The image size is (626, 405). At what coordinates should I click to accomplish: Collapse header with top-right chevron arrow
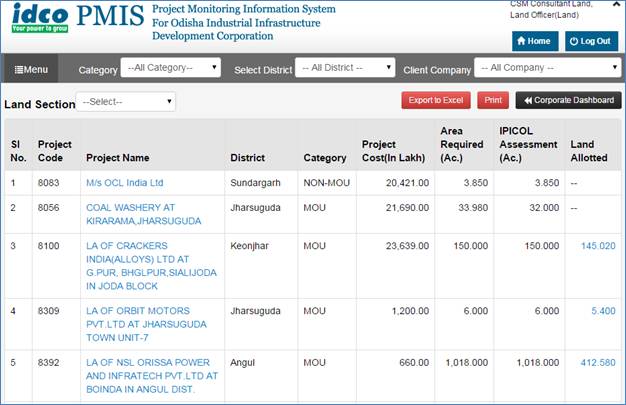point(616,4)
